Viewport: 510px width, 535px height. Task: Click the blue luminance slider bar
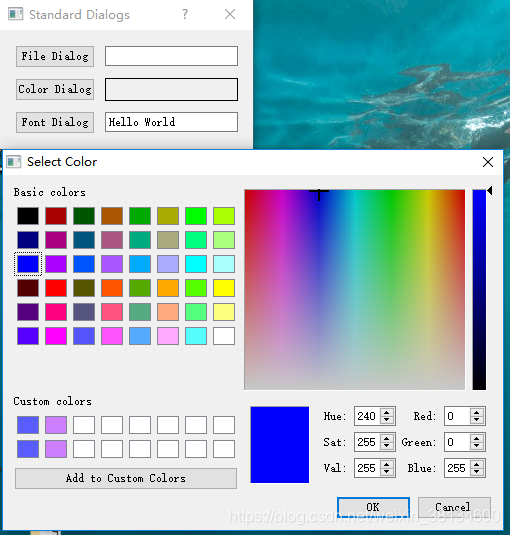479,290
